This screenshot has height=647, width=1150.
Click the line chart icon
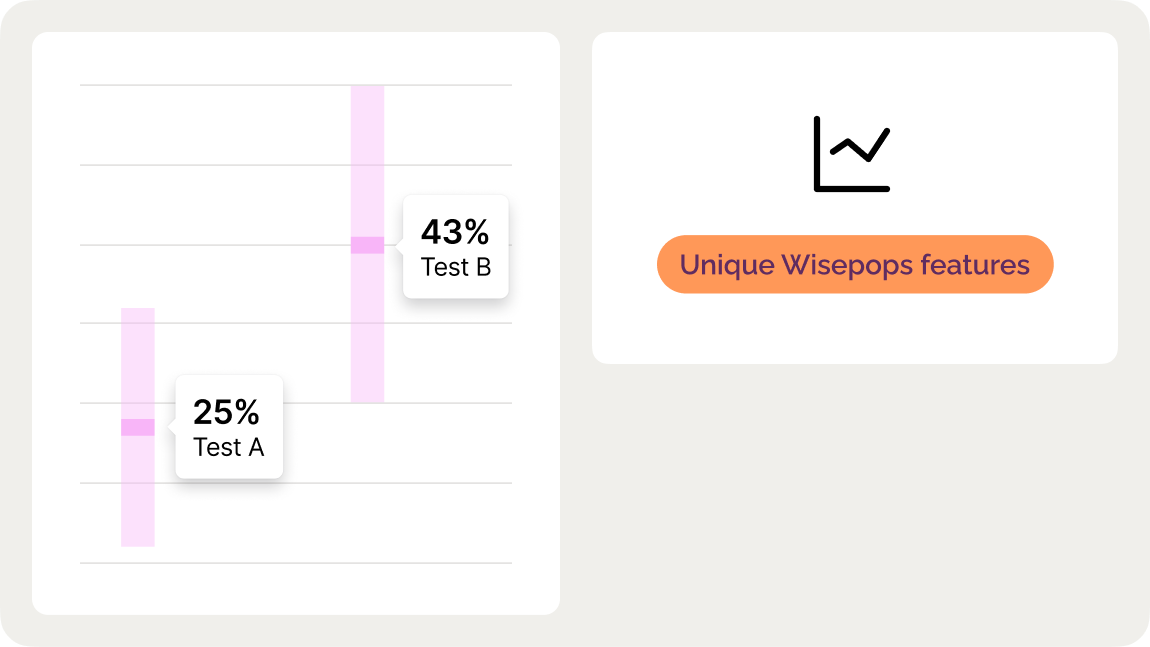852,154
